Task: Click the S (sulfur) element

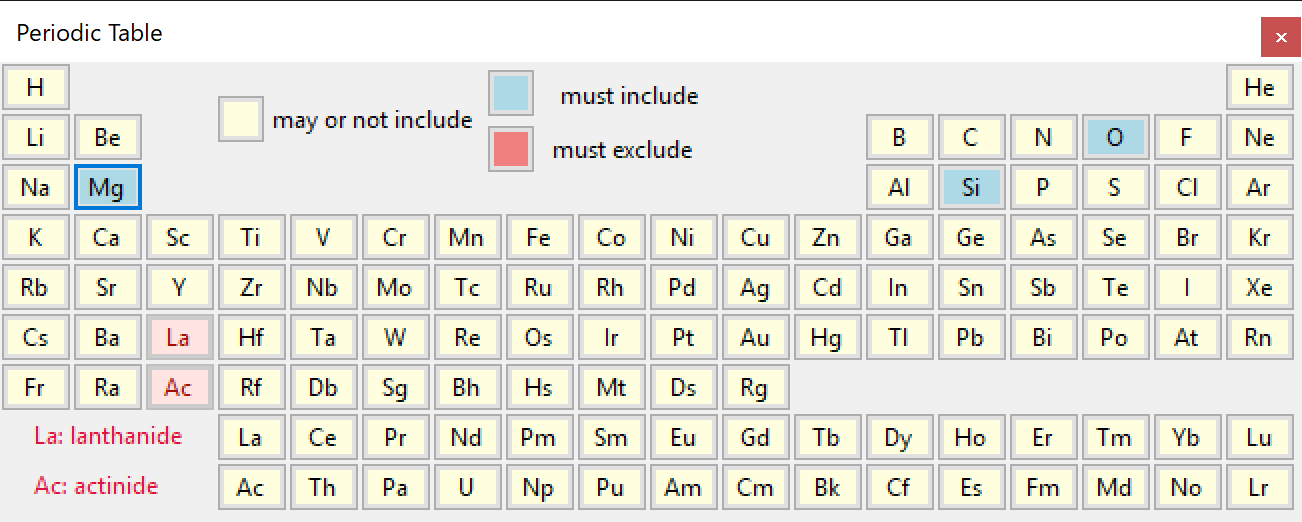Action: [1115, 187]
